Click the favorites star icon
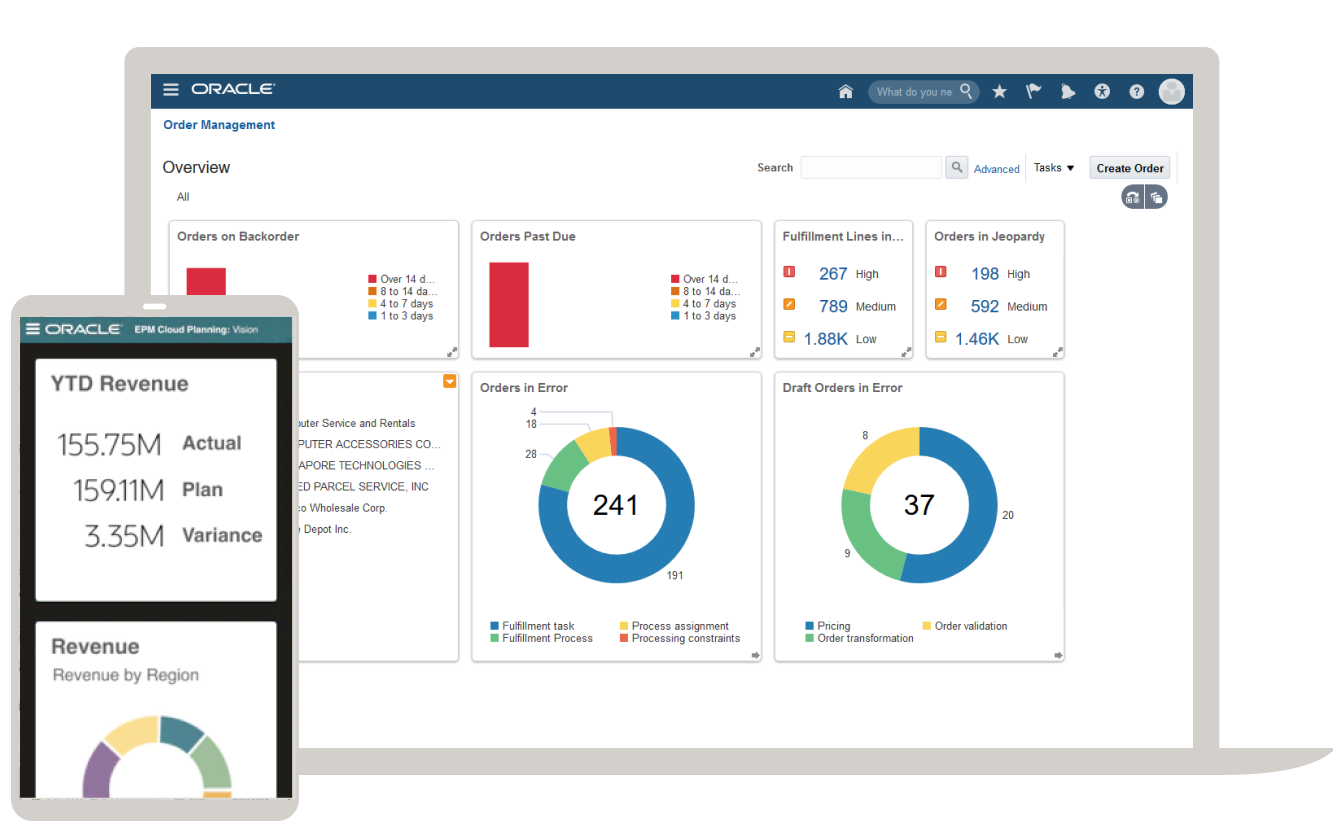1344x821 pixels. point(999,91)
